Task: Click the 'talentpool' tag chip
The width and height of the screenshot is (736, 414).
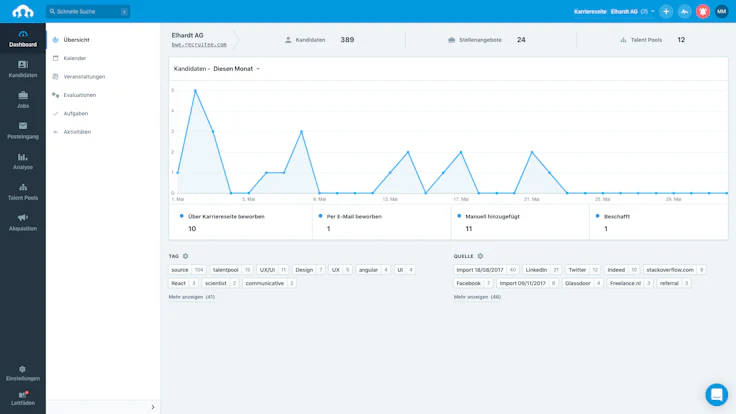Action: (232, 270)
